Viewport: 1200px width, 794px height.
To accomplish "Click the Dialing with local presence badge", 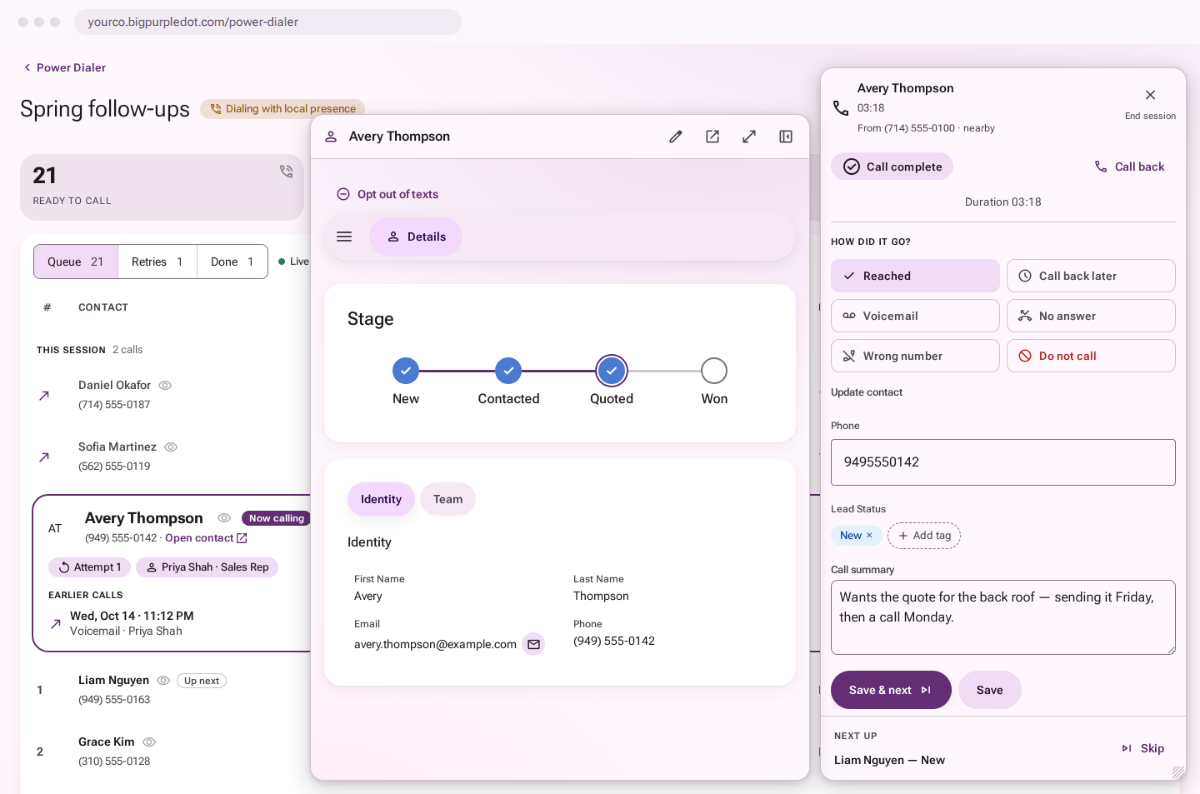I will (282, 109).
